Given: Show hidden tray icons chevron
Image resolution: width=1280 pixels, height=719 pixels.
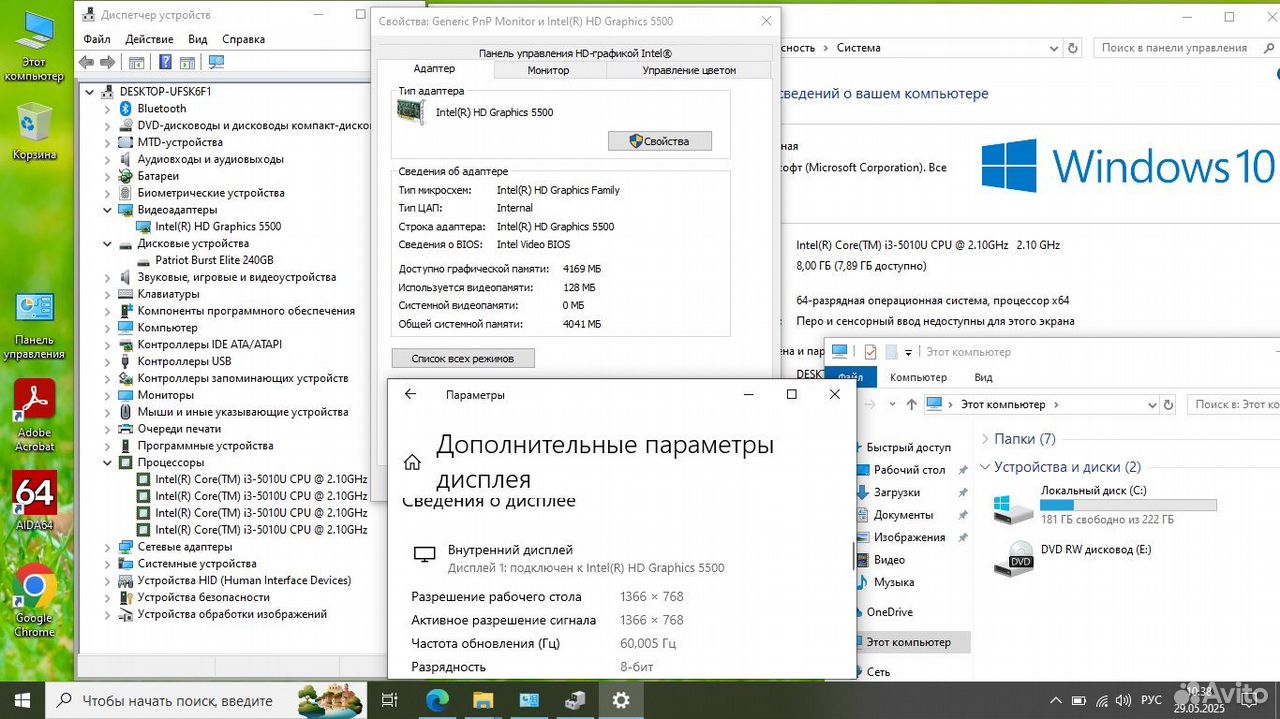Looking at the screenshot, I should pos(1055,700).
